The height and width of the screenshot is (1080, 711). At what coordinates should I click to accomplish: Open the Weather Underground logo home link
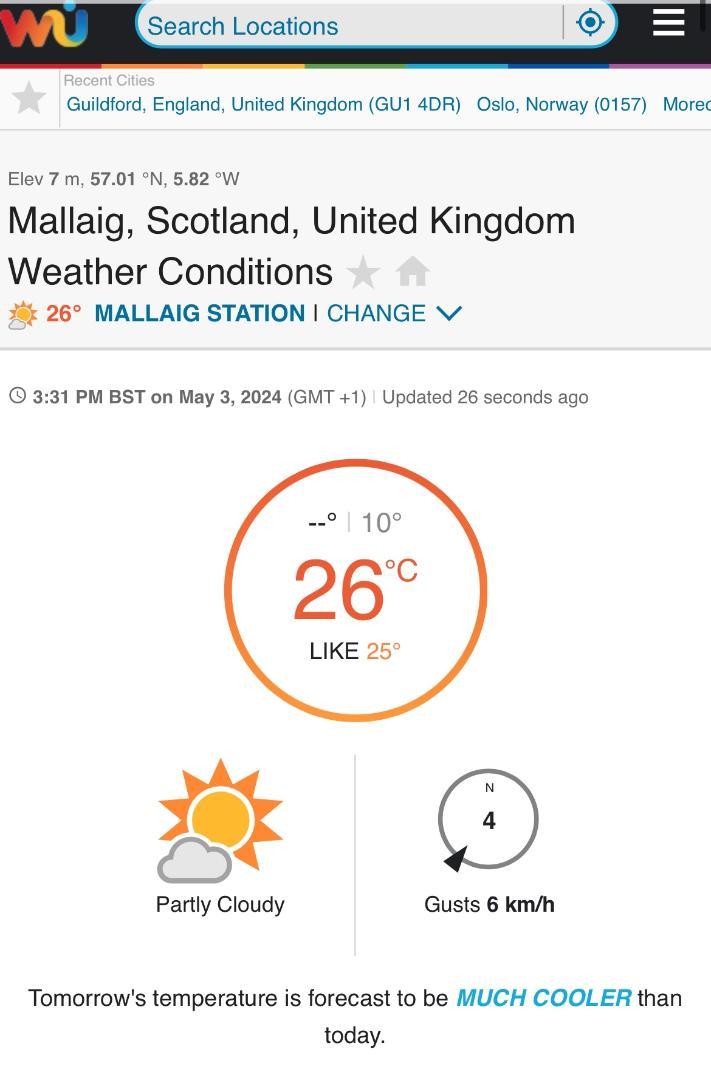pos(44,26)
